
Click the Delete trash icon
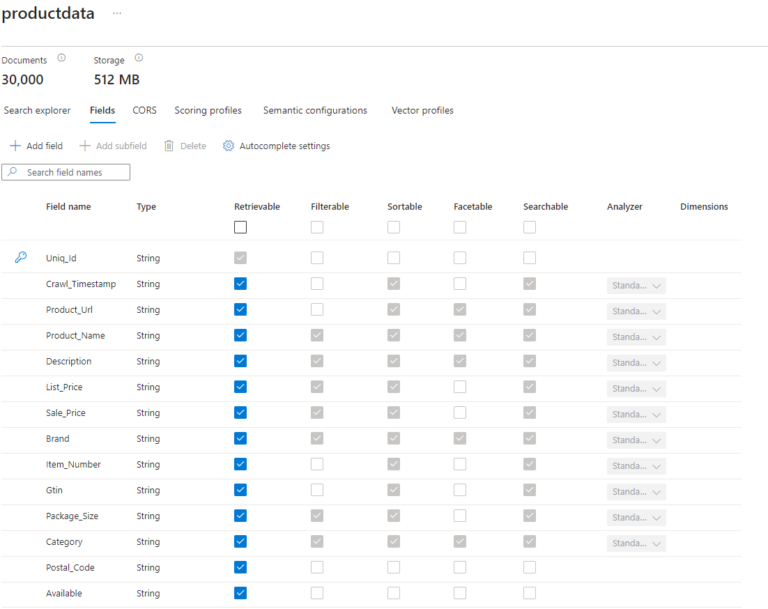pos(169,146)
